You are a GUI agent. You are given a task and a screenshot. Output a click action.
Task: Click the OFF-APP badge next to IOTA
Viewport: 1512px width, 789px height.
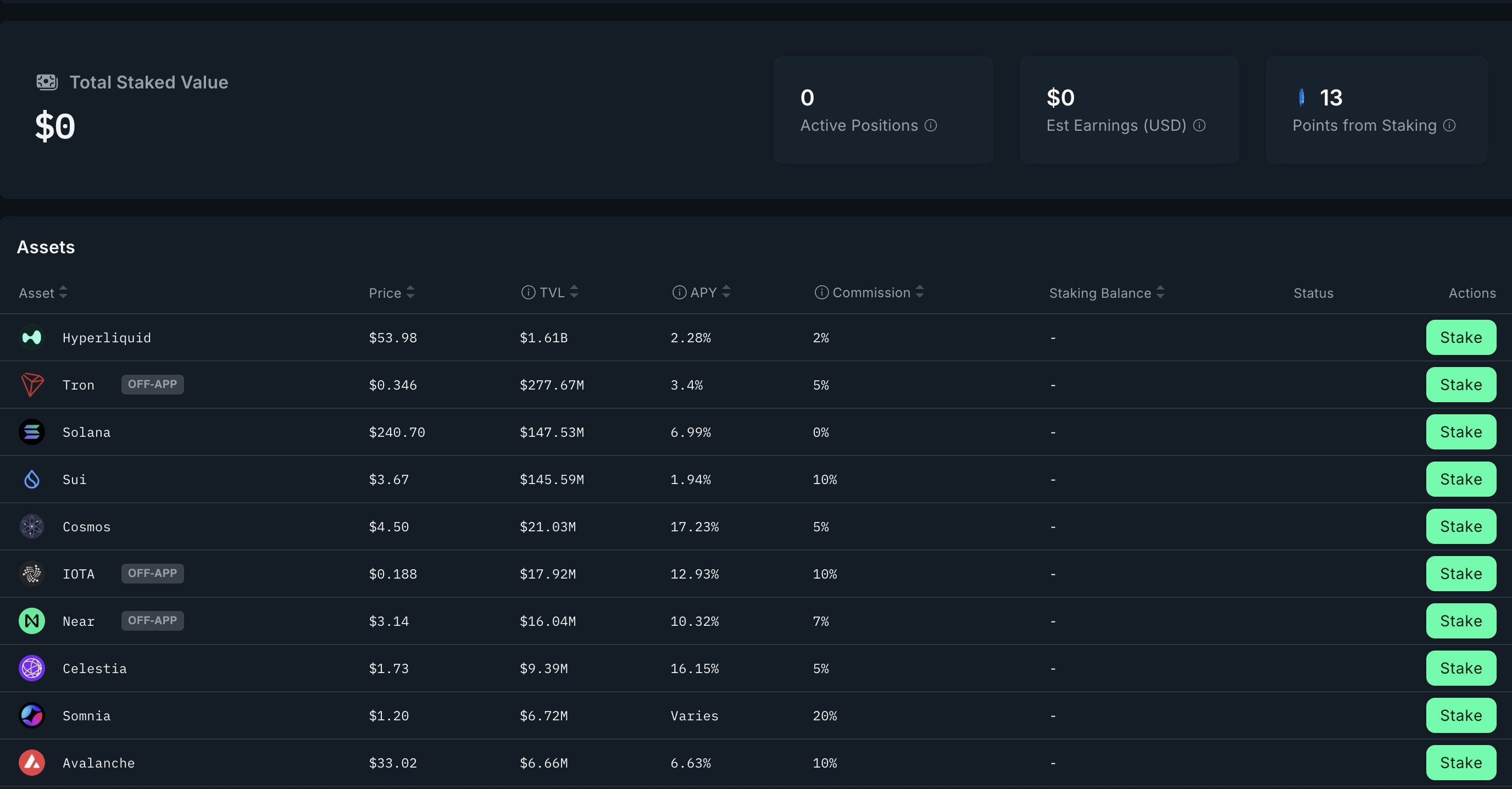tap(152, 574)
